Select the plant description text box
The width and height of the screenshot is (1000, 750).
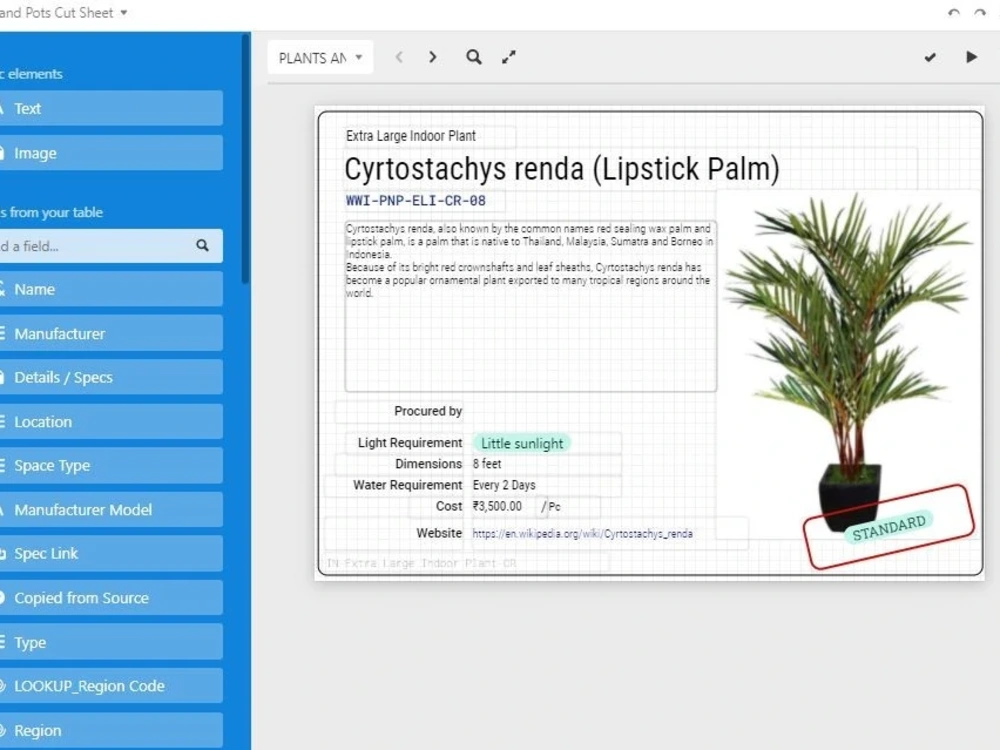pos(531,306)
